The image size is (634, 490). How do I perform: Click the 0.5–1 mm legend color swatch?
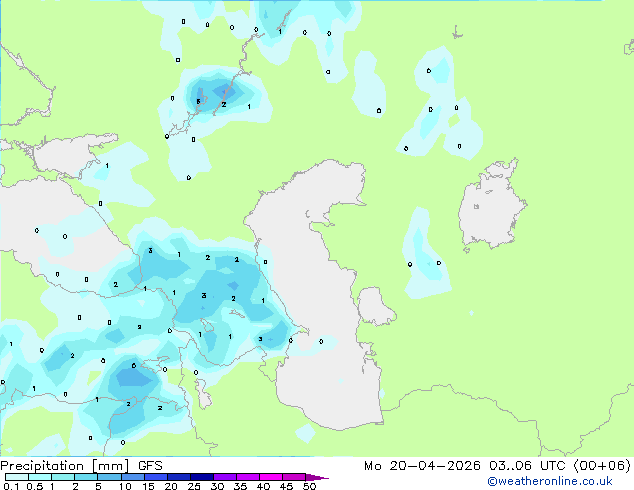coord(40,477)
